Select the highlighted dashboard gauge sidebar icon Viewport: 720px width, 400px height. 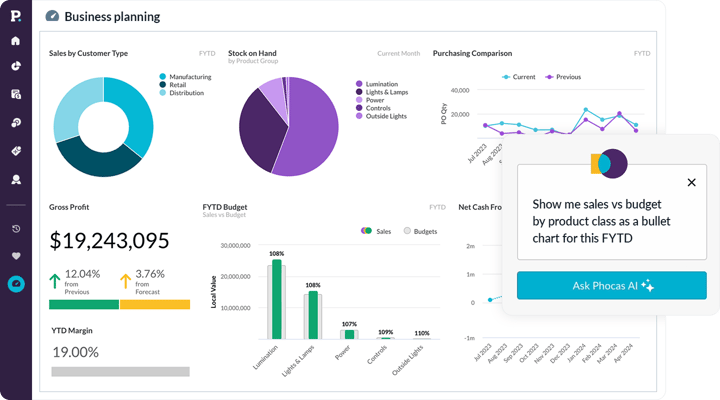(16, 284)
